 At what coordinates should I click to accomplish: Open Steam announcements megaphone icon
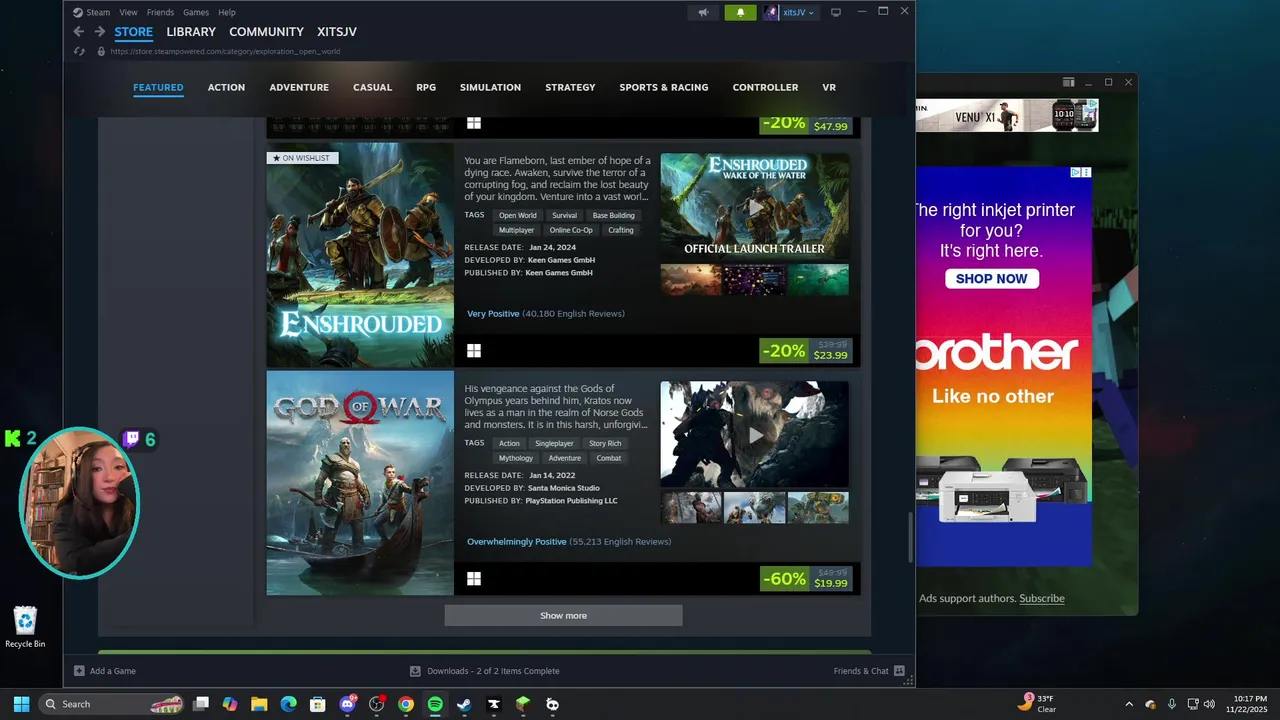pos(703,12)
